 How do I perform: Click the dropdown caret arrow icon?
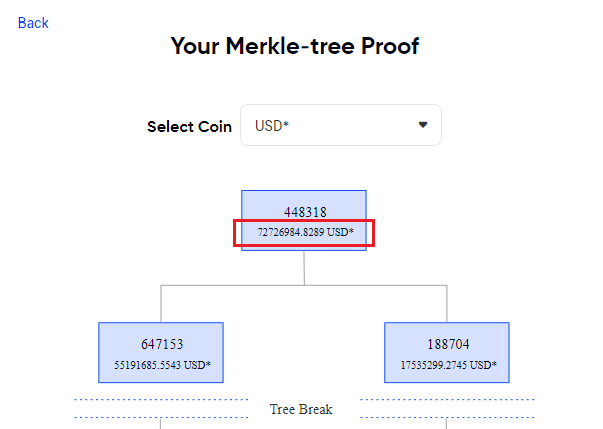(422, 125)
